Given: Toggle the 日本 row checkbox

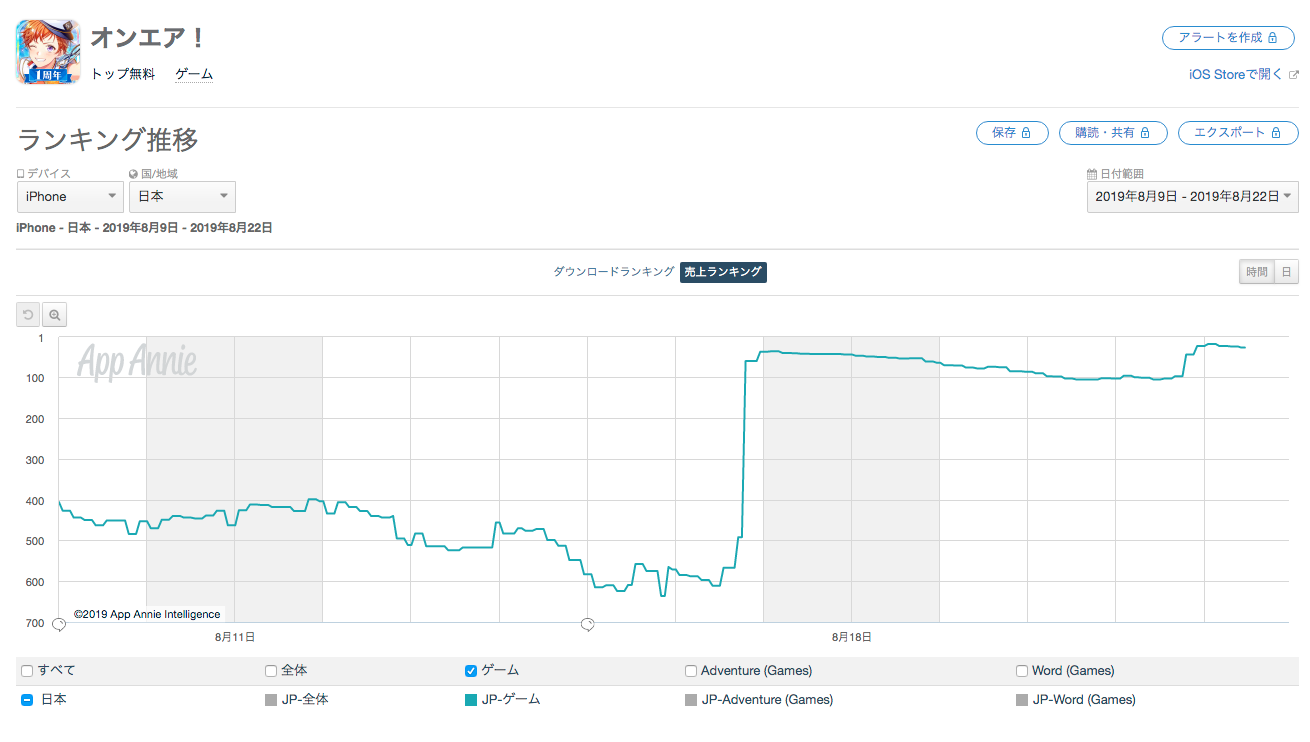Looking at the screenshot, I should click(27, 700).
